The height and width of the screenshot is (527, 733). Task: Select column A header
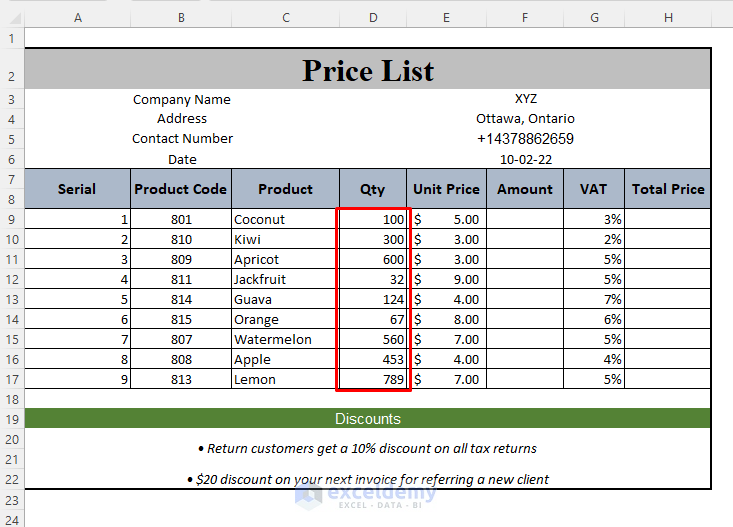[x=77, y=17]
